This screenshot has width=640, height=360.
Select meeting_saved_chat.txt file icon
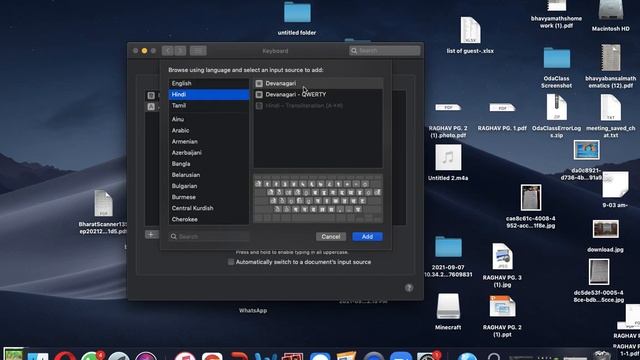click(611, 107)
